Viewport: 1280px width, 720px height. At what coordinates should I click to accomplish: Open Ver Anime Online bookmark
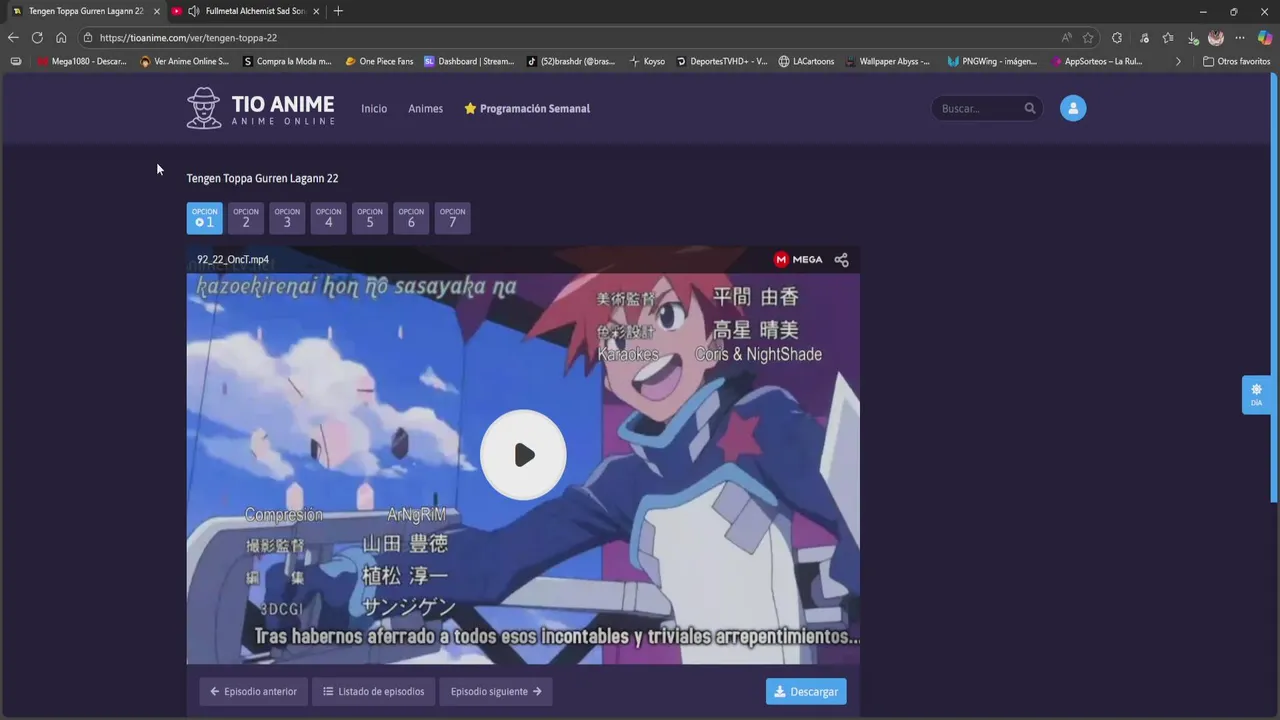(185, 61)
